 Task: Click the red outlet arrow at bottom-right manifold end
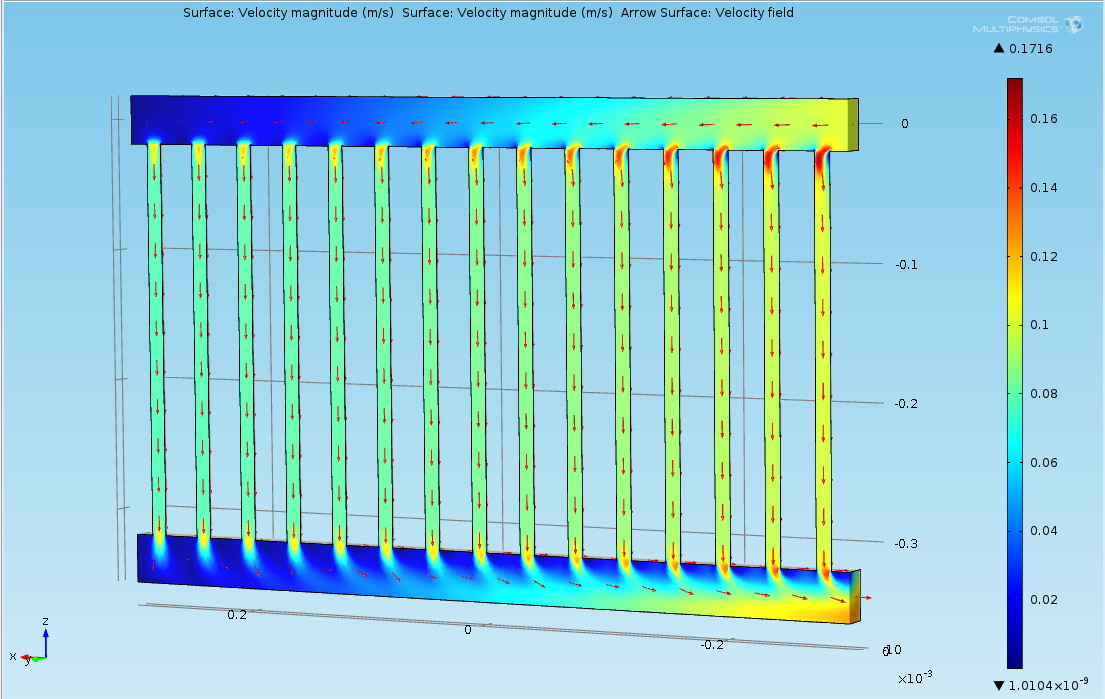coord(861,598)
